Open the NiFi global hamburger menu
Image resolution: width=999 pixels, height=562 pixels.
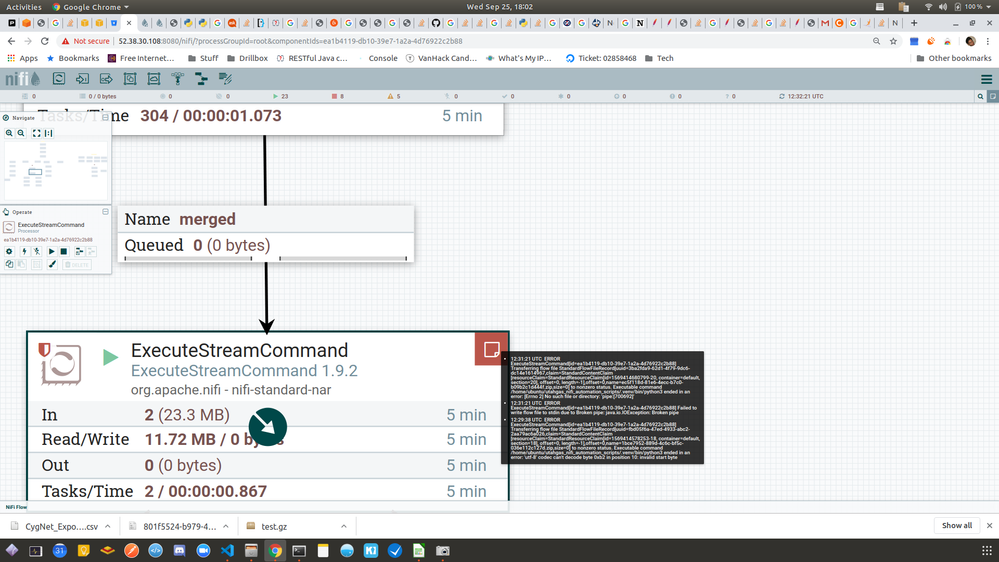[x=986, y=79]
